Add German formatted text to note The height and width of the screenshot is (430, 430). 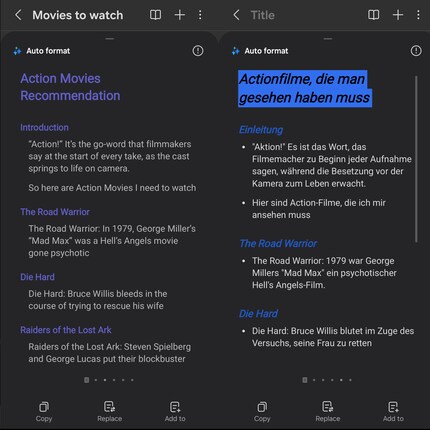(393, 412)
